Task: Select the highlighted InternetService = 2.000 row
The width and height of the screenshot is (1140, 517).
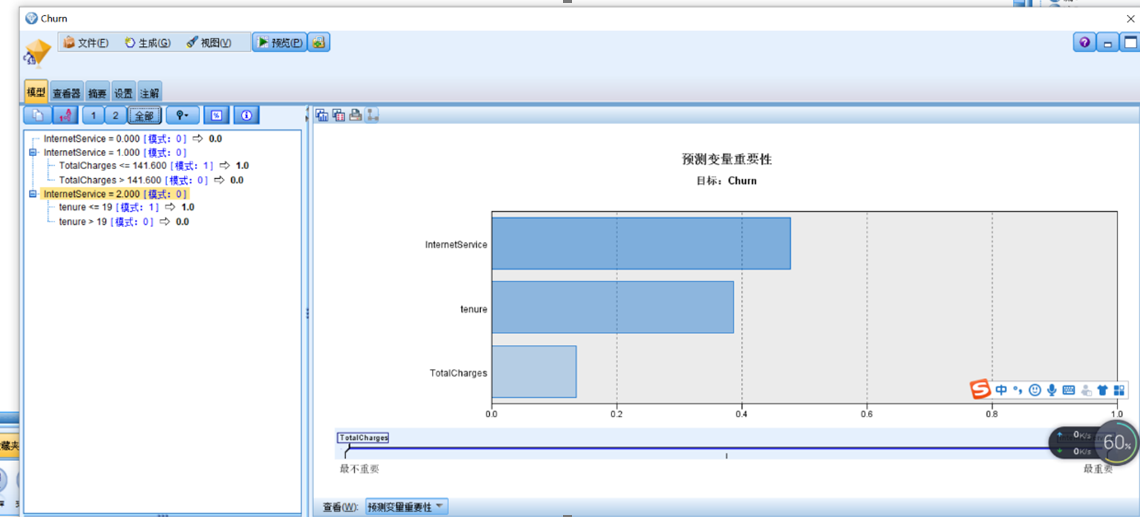Action: [x=116, y=194]
